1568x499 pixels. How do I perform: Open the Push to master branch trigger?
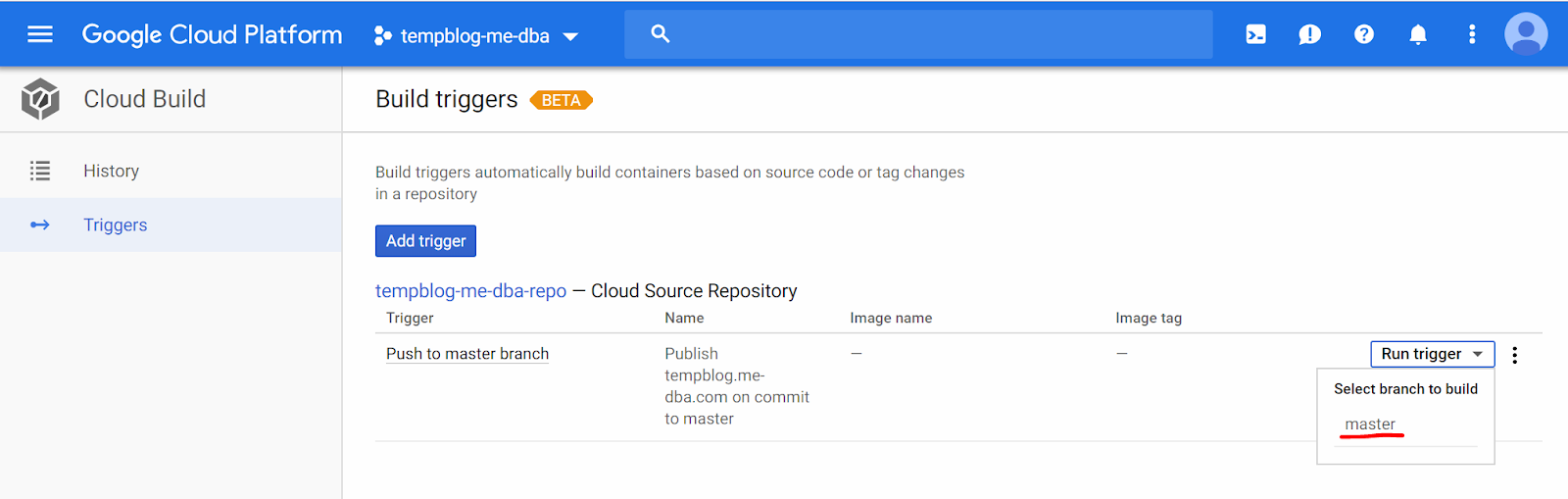click(x=466, y=354)
